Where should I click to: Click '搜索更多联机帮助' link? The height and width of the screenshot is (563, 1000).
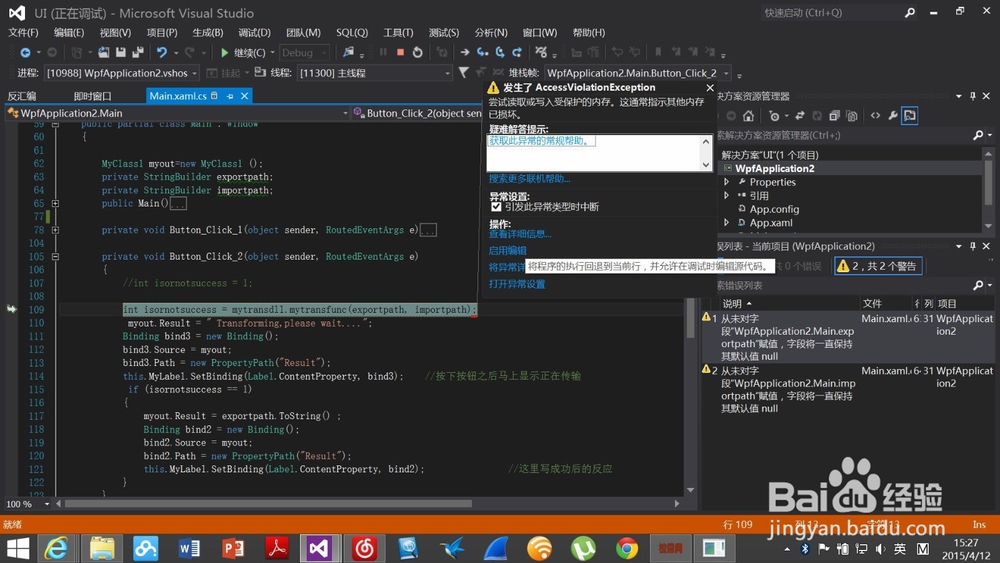coord(529,179)
